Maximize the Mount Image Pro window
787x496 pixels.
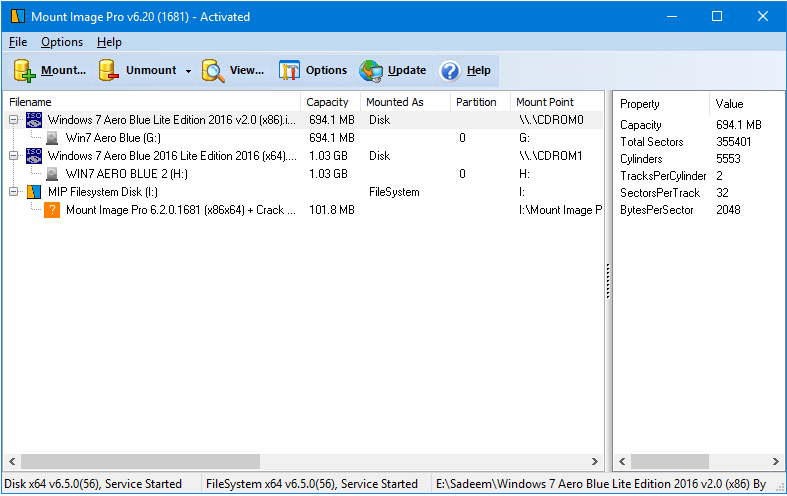pos(717,17)
